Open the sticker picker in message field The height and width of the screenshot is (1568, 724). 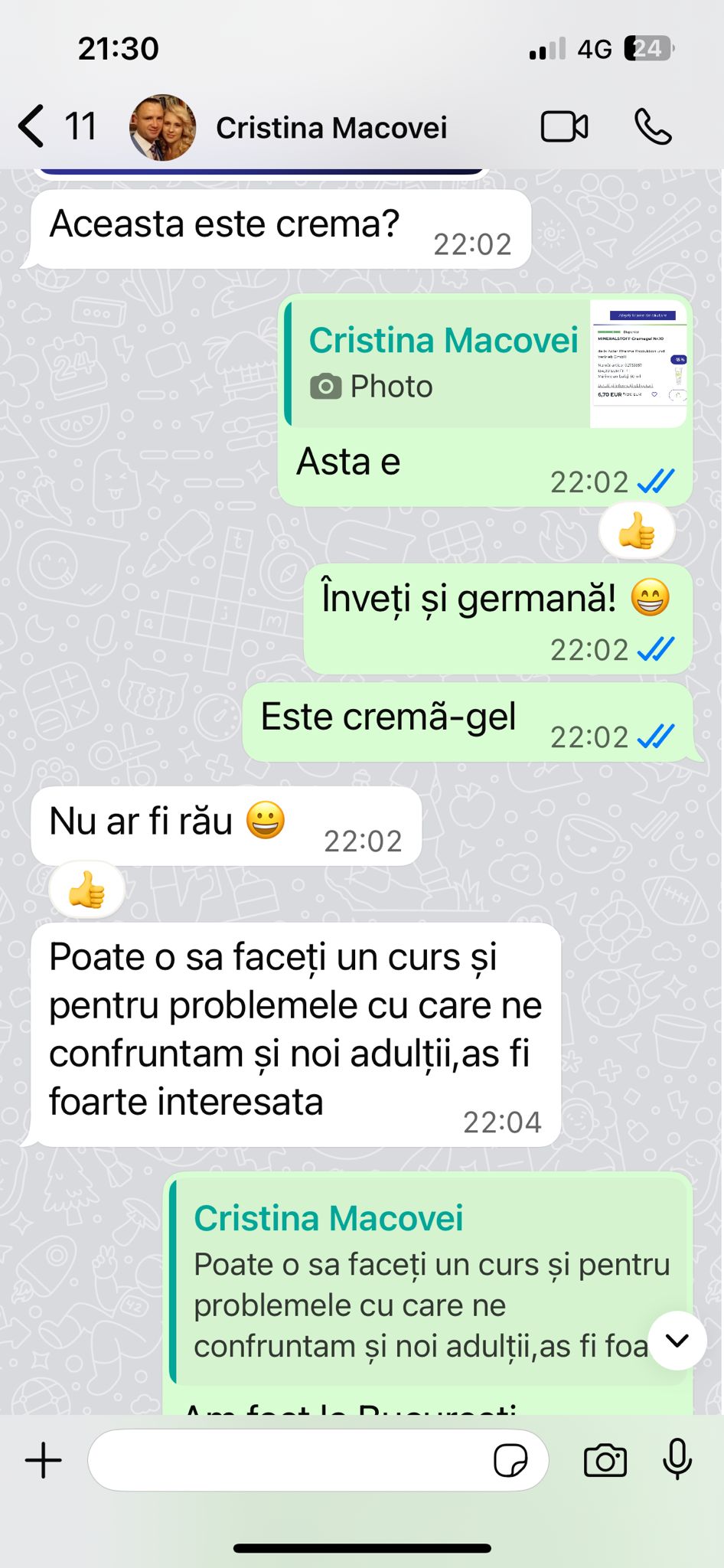510,1460
